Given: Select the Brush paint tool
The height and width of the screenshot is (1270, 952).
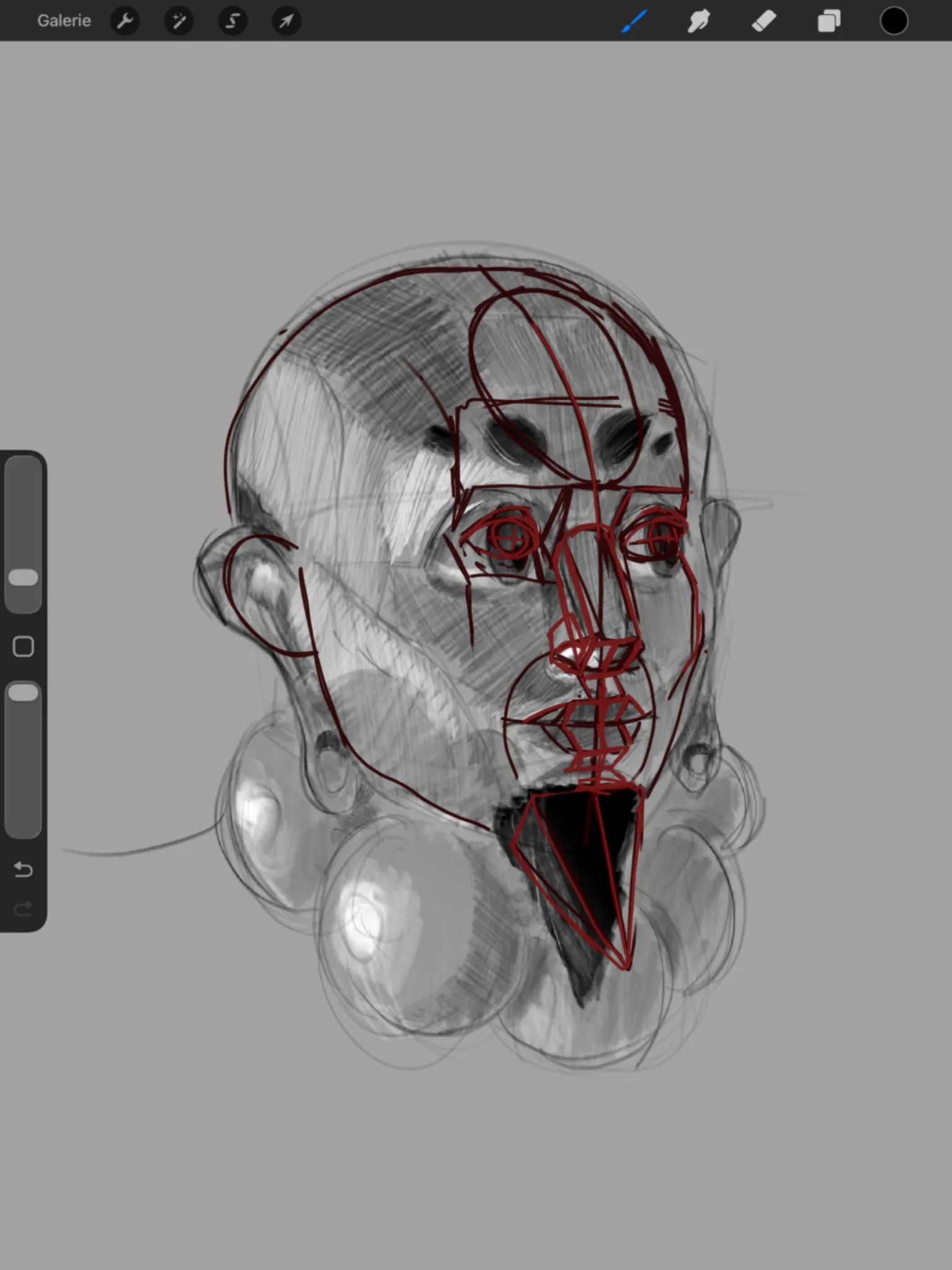Looking at the screenshot, I should tap(634, 21).
